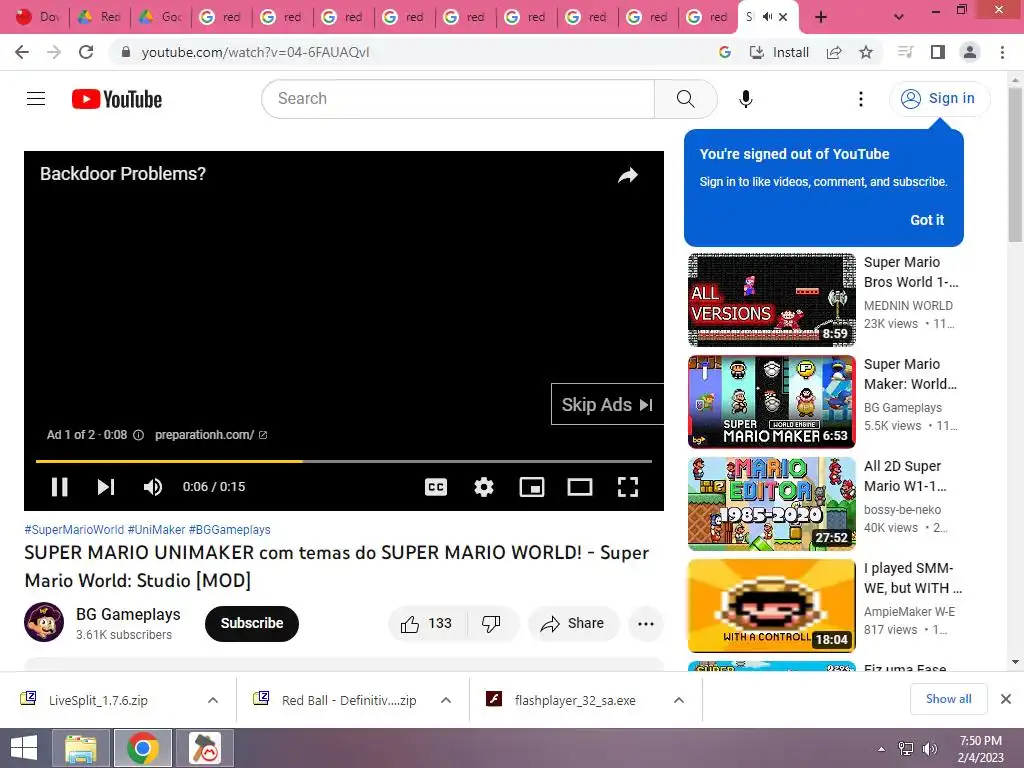Open a new browser tab
Image resolution: width=1024 pixels, height=768 pixels.
(821, 17)
